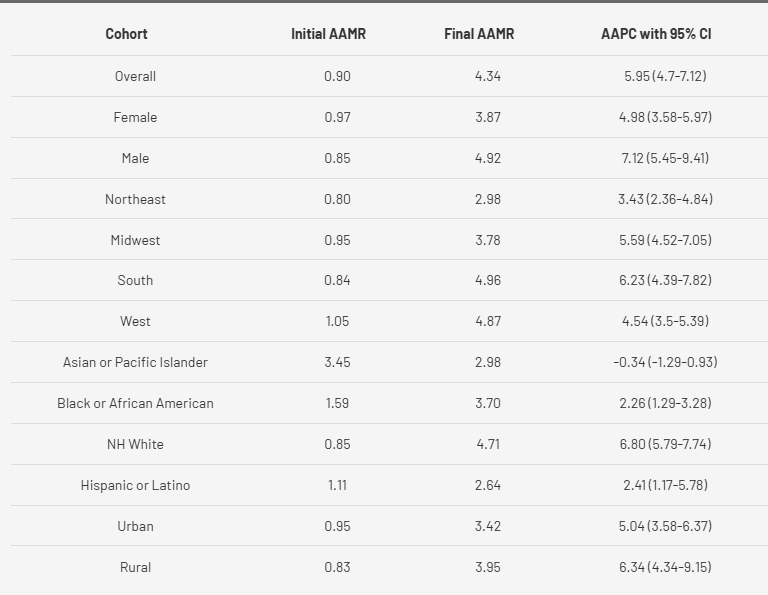Viewport: 768px width, 595px height.
Task: Click the Final AAMR column header
Action: (x=477, y=34)
